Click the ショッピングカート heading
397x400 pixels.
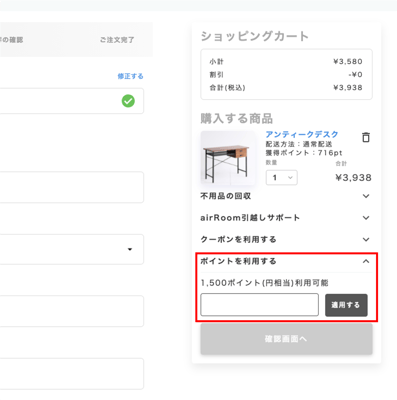point(255,36)
